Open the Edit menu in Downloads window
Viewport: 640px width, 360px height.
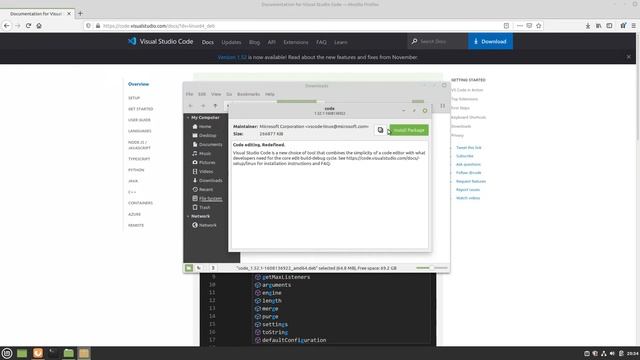pos(202,94)
